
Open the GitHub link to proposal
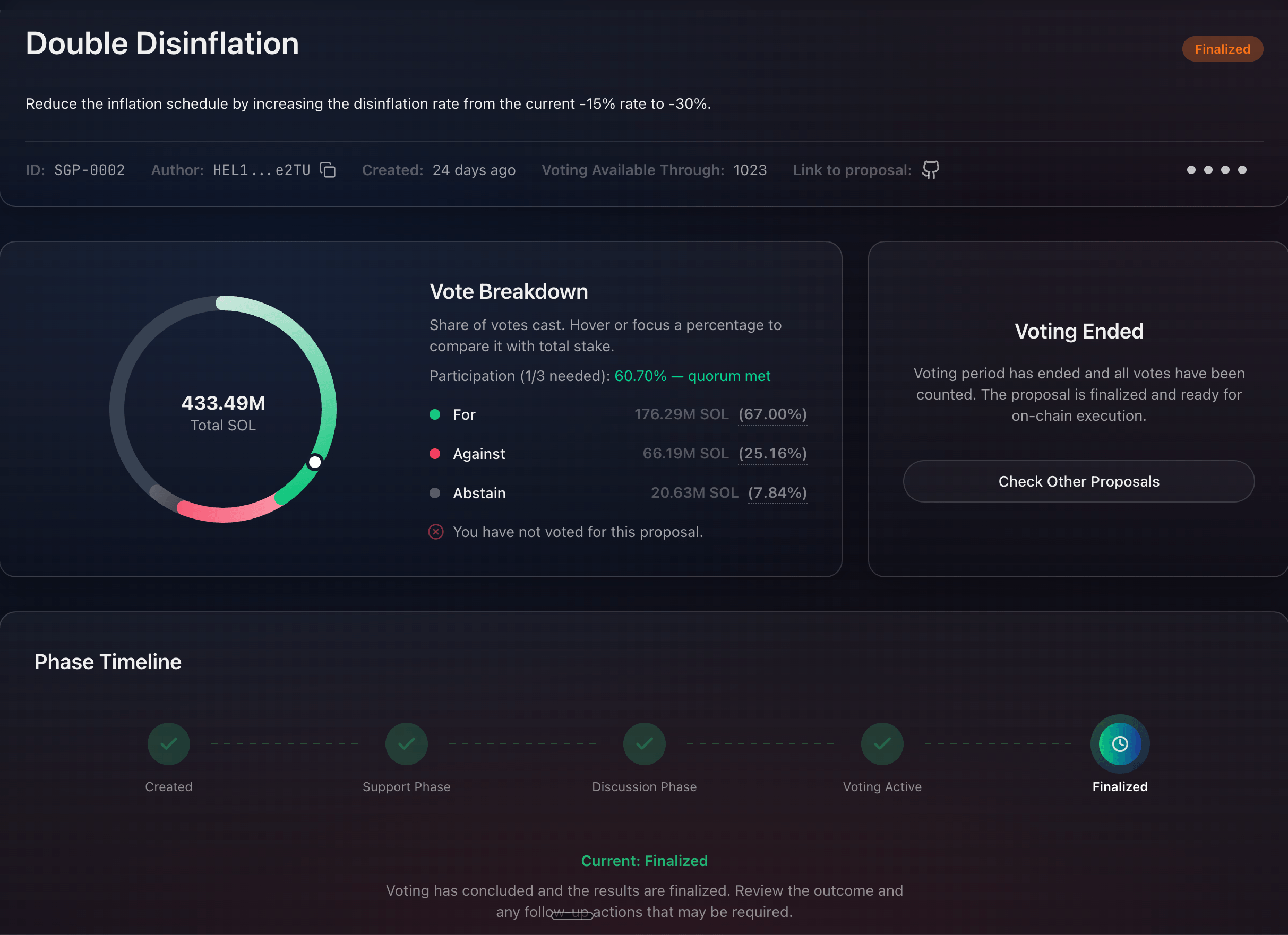click(x=930, y=170)
